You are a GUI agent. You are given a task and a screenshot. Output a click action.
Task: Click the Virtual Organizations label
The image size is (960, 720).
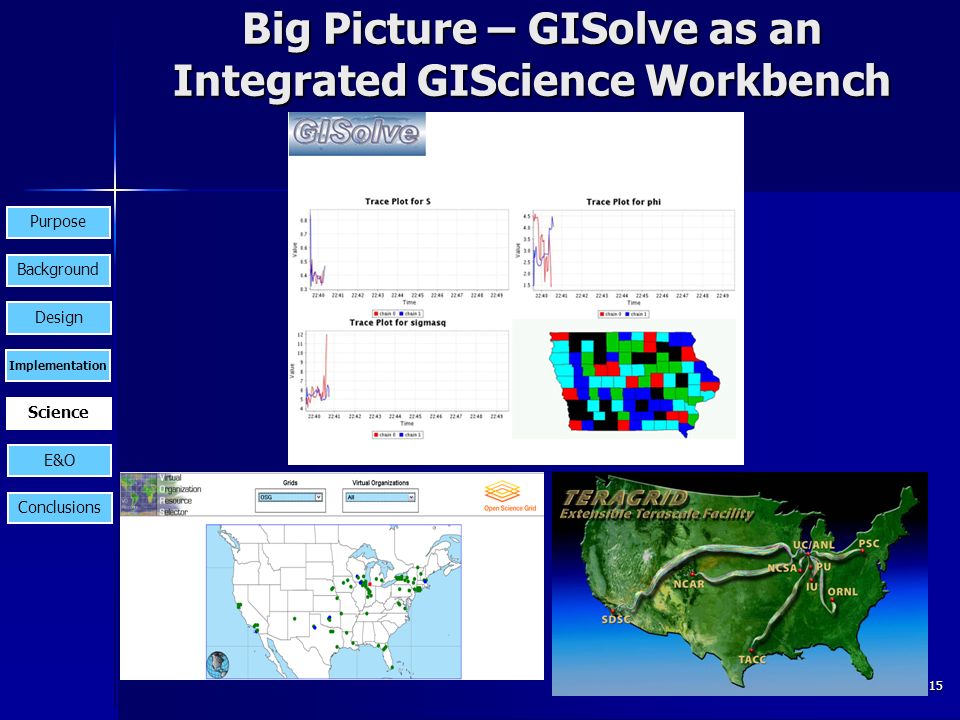coord(380,483)
